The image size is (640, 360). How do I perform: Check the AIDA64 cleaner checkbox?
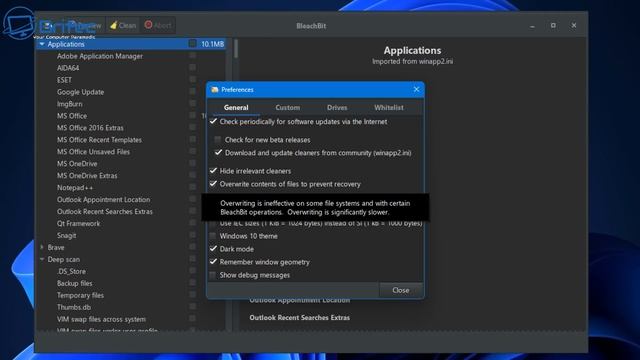point(193,67)
